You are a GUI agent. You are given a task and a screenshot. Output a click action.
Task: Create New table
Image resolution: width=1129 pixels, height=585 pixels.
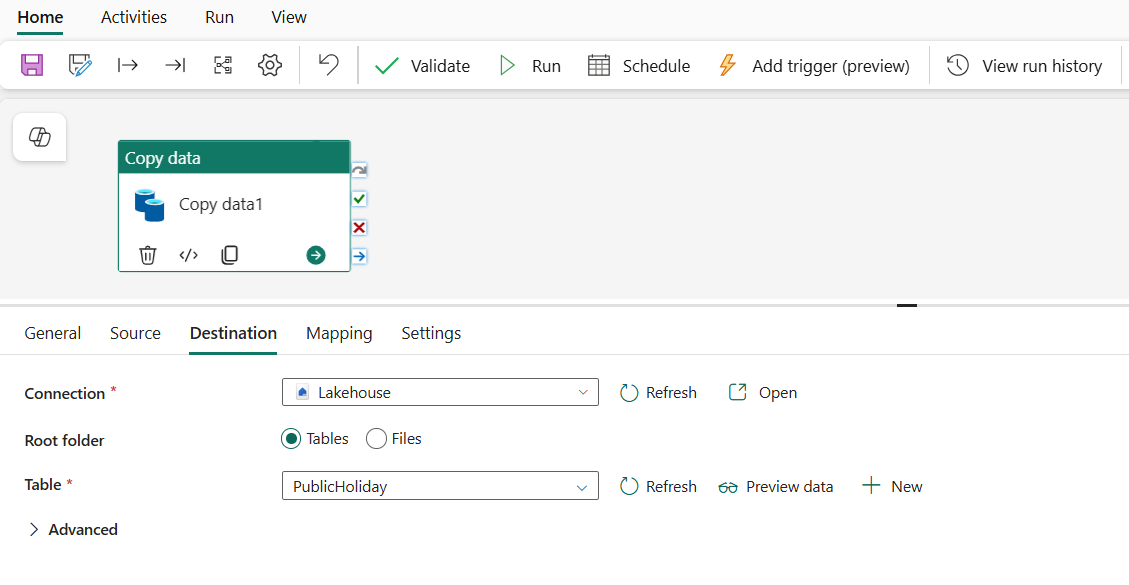tap(892, 486)
